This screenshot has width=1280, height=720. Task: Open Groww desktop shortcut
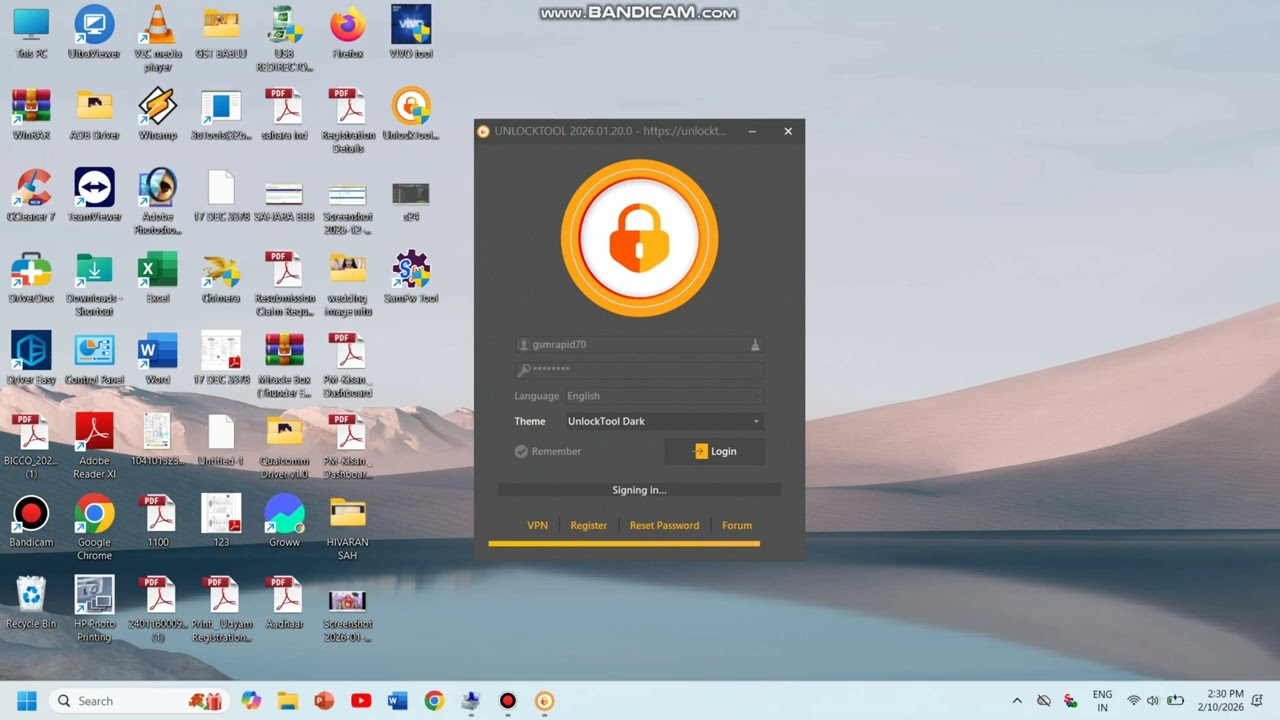(x=284, y=521)
